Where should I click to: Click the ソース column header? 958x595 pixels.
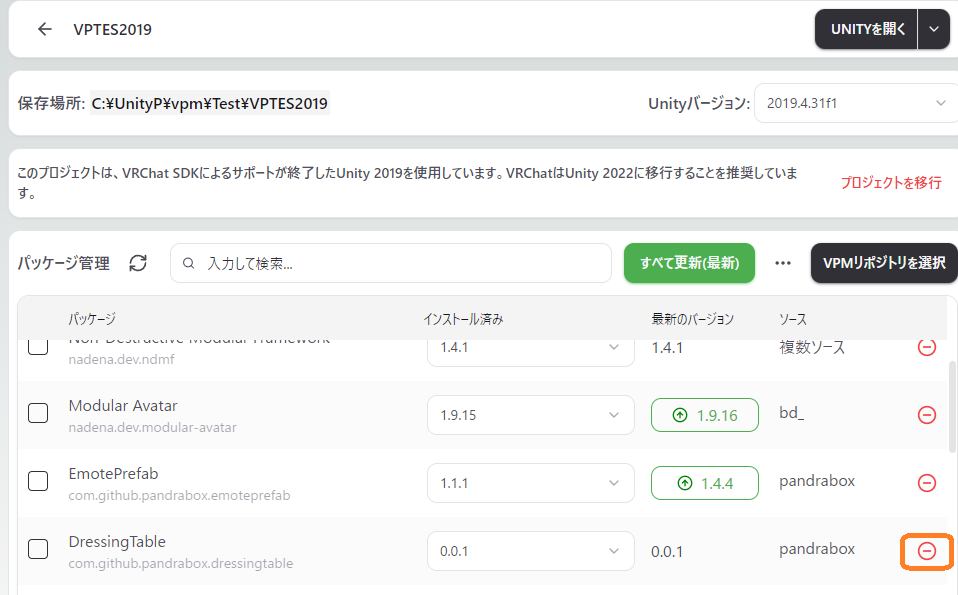[792, 319]
